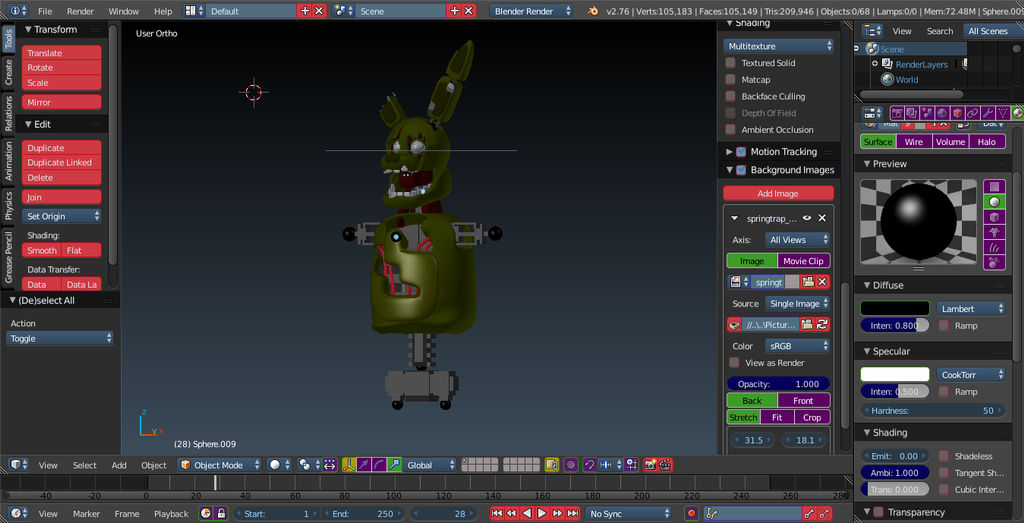1024x523 pixels.
Task: Open the Object properties cube icon
Action: click(x=957, y=113)
